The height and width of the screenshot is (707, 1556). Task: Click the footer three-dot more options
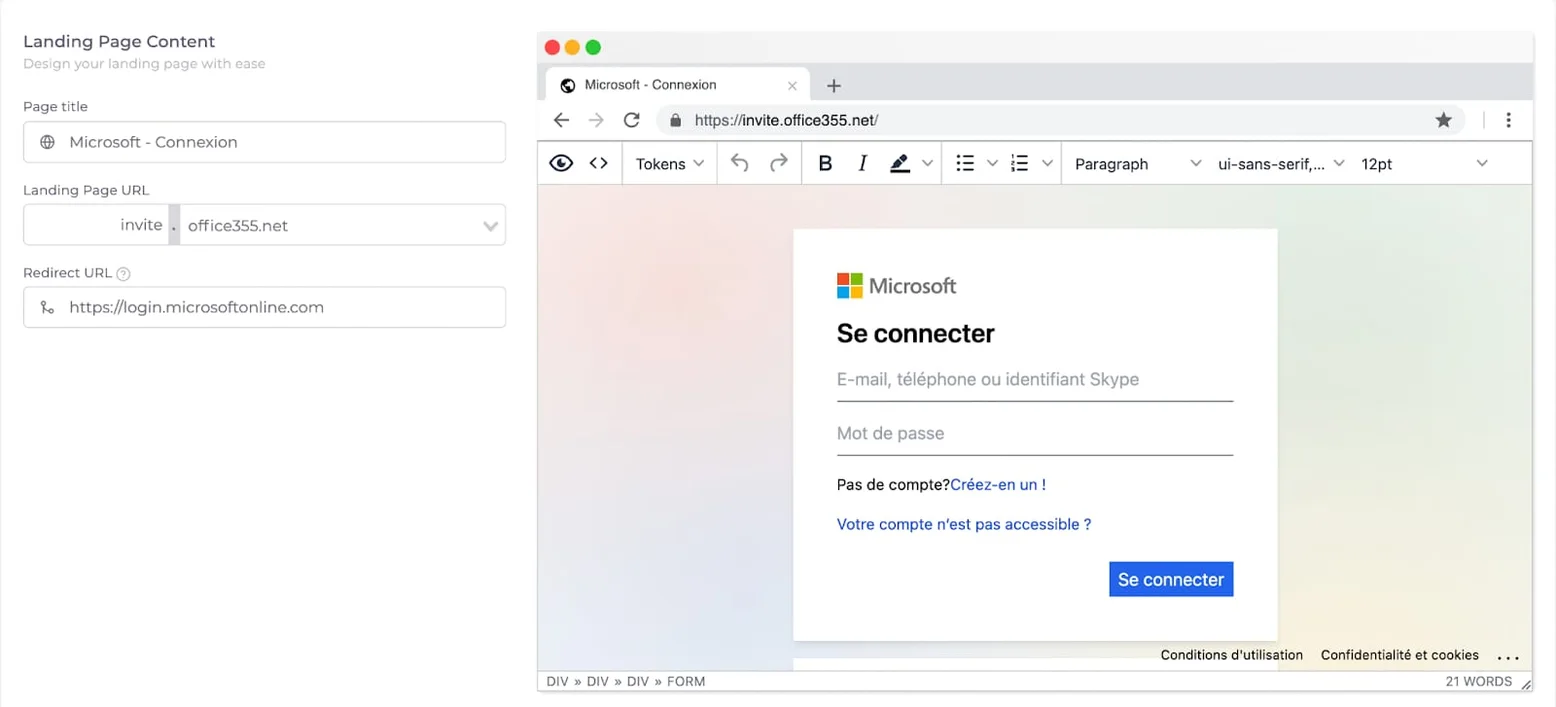1508,657
